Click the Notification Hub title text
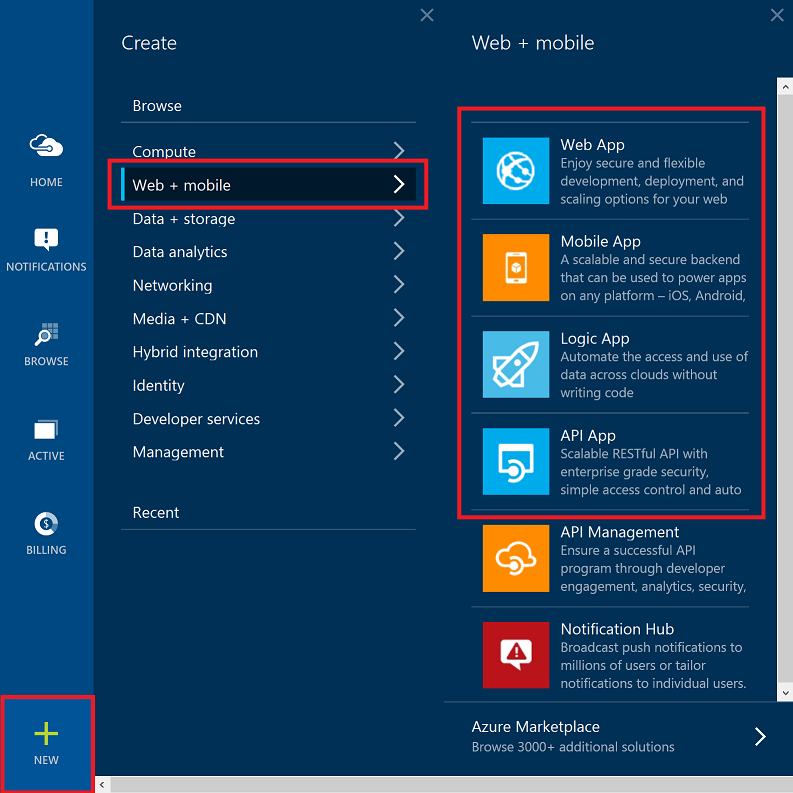 pyautogui.click(x=617, y=629)
